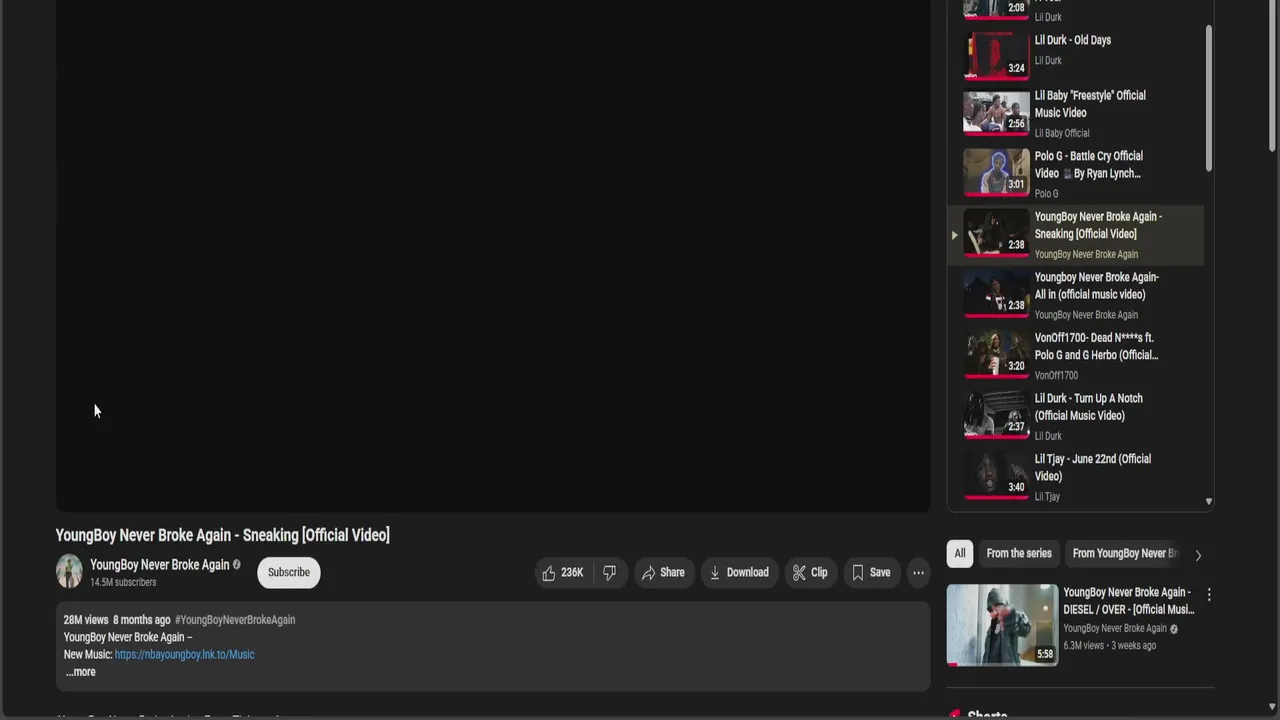1280x720 pixels.
Task: Open the nbayoungboy.lnk.to/Music link
Action: click(185, 654)
